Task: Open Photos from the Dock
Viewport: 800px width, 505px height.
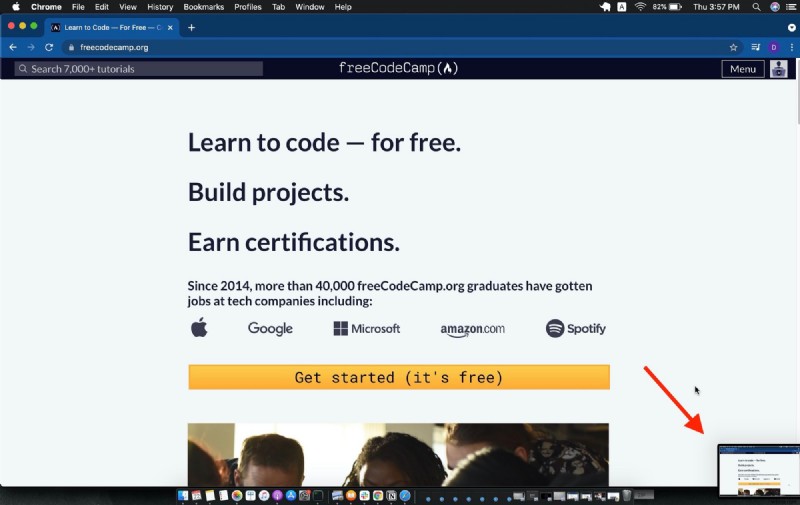Action: (237, 495)
